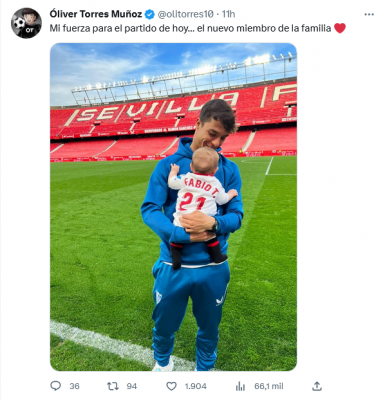Screen dimensions: 385x400
Task: View analytics bar chart icon
Action: point(240,386)
